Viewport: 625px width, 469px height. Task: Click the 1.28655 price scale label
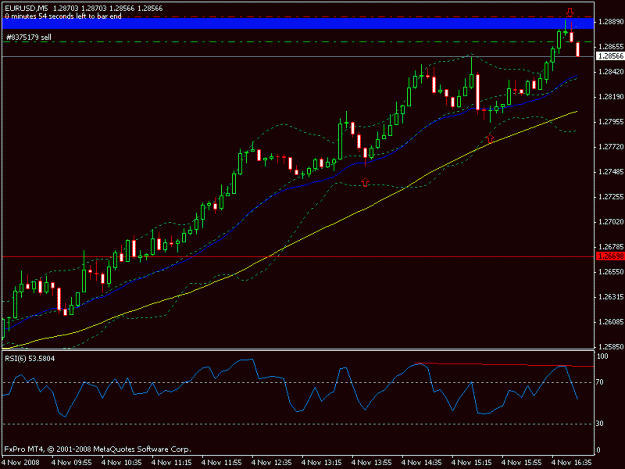pyautogui.click(x=611, y=47)
